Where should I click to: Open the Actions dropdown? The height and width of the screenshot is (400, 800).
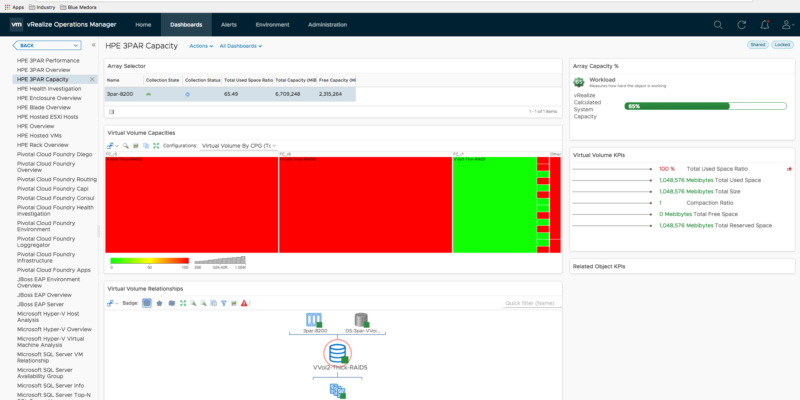201,46
